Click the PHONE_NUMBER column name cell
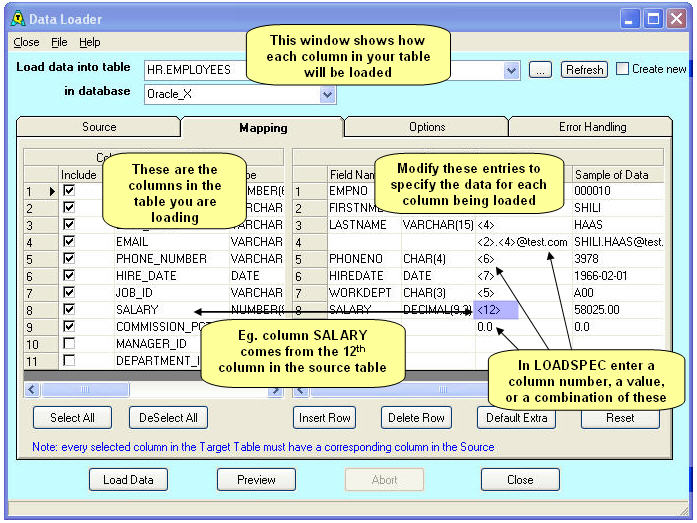Screen dimensions: 697x523 pyautogui.click(x=172, y=259)
